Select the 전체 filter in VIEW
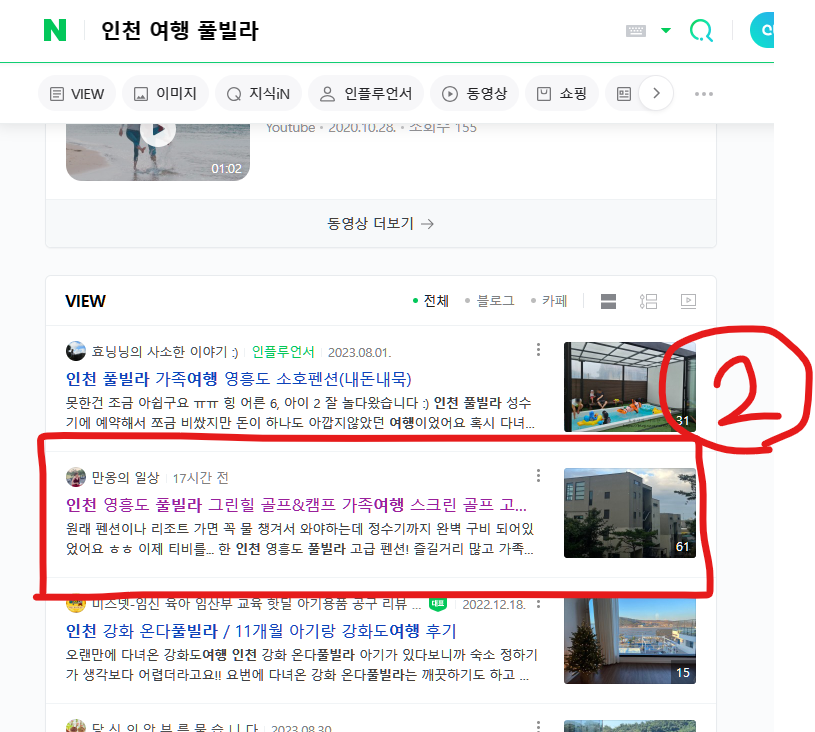Image resolution: width=815 pixels, height=732 pixels. (x=431, y=301)
